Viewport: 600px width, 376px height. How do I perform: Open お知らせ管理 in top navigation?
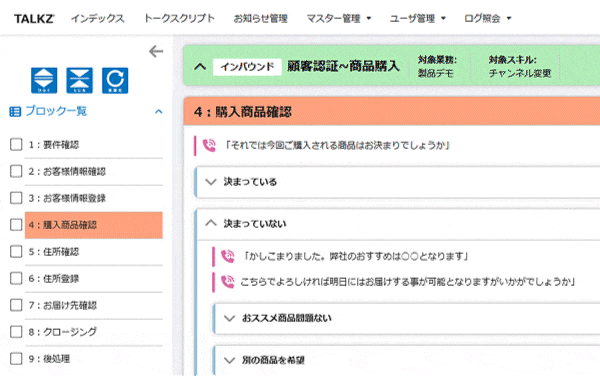click(x=261, y=18)
